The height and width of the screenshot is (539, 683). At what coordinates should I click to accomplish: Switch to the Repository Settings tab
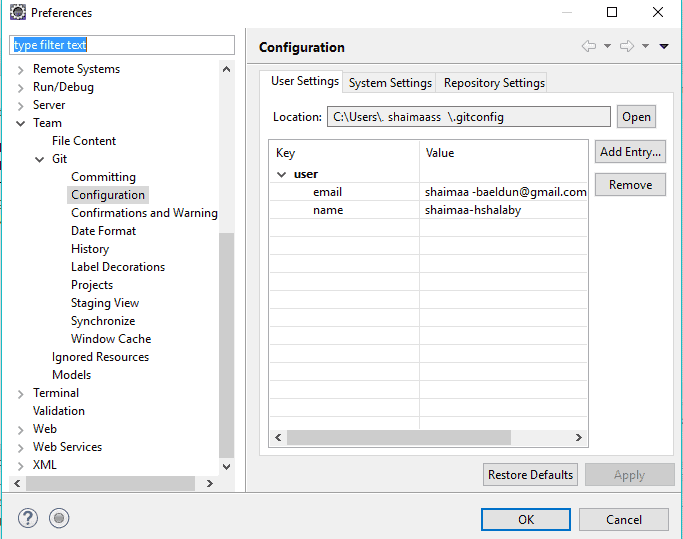point(494,83)
